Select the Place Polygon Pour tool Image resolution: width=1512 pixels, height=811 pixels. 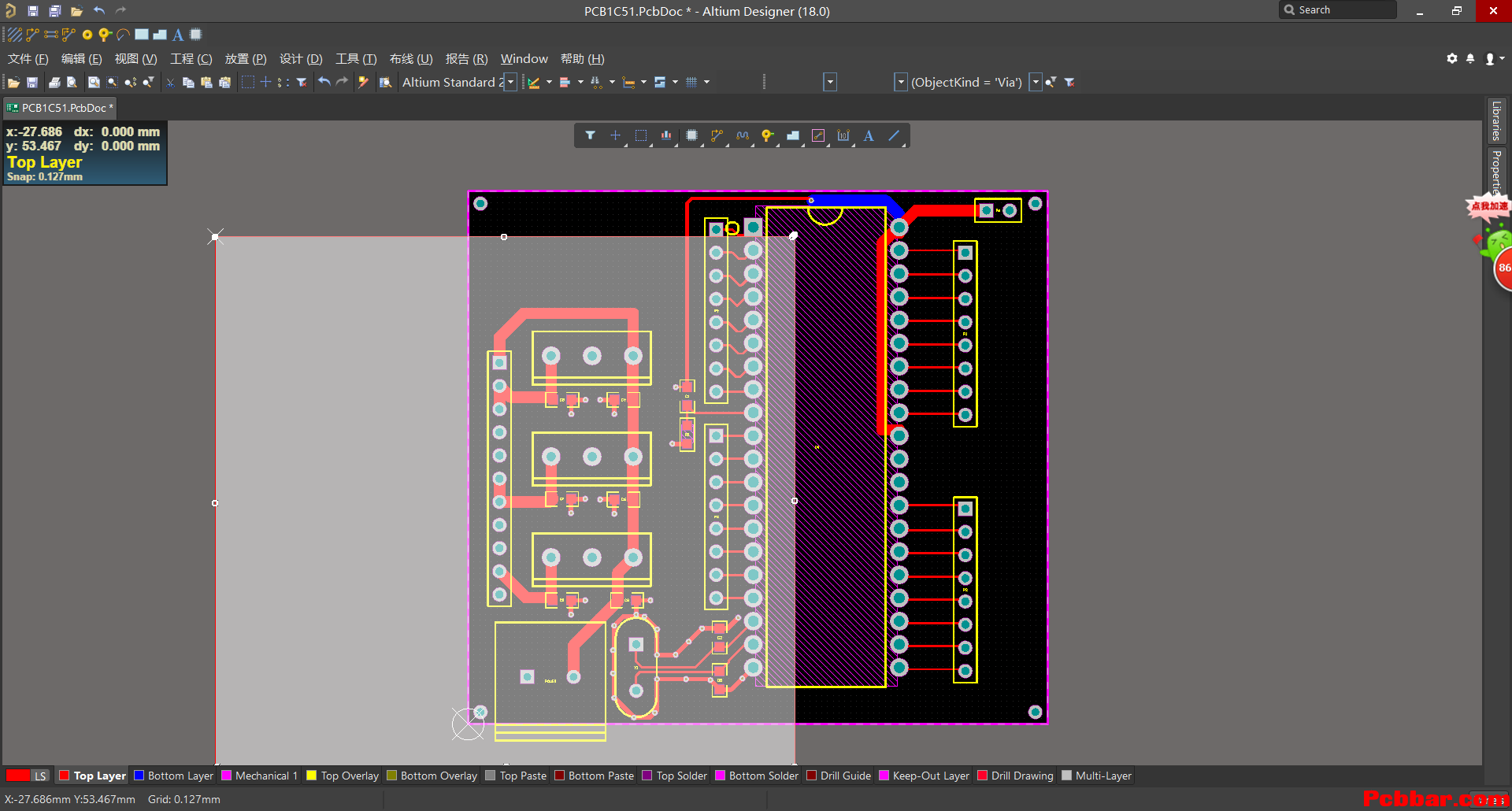793,135
